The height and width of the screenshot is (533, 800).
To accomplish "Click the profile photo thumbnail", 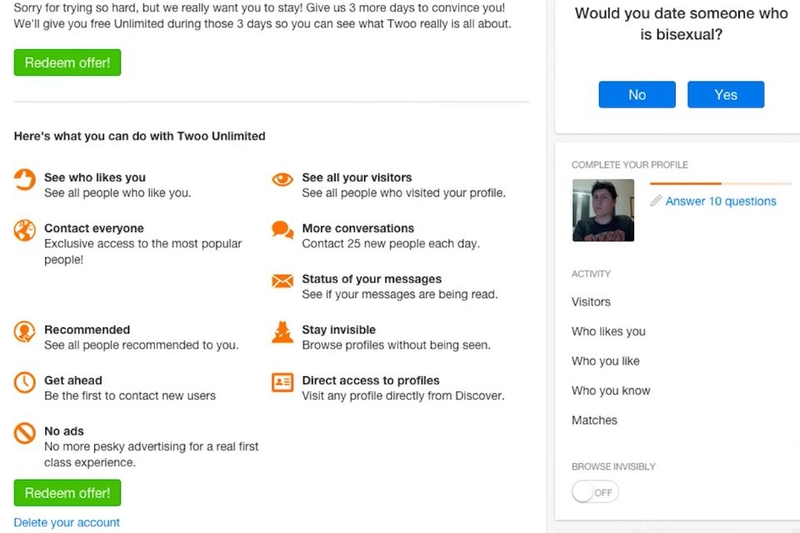I will (603, 210).
